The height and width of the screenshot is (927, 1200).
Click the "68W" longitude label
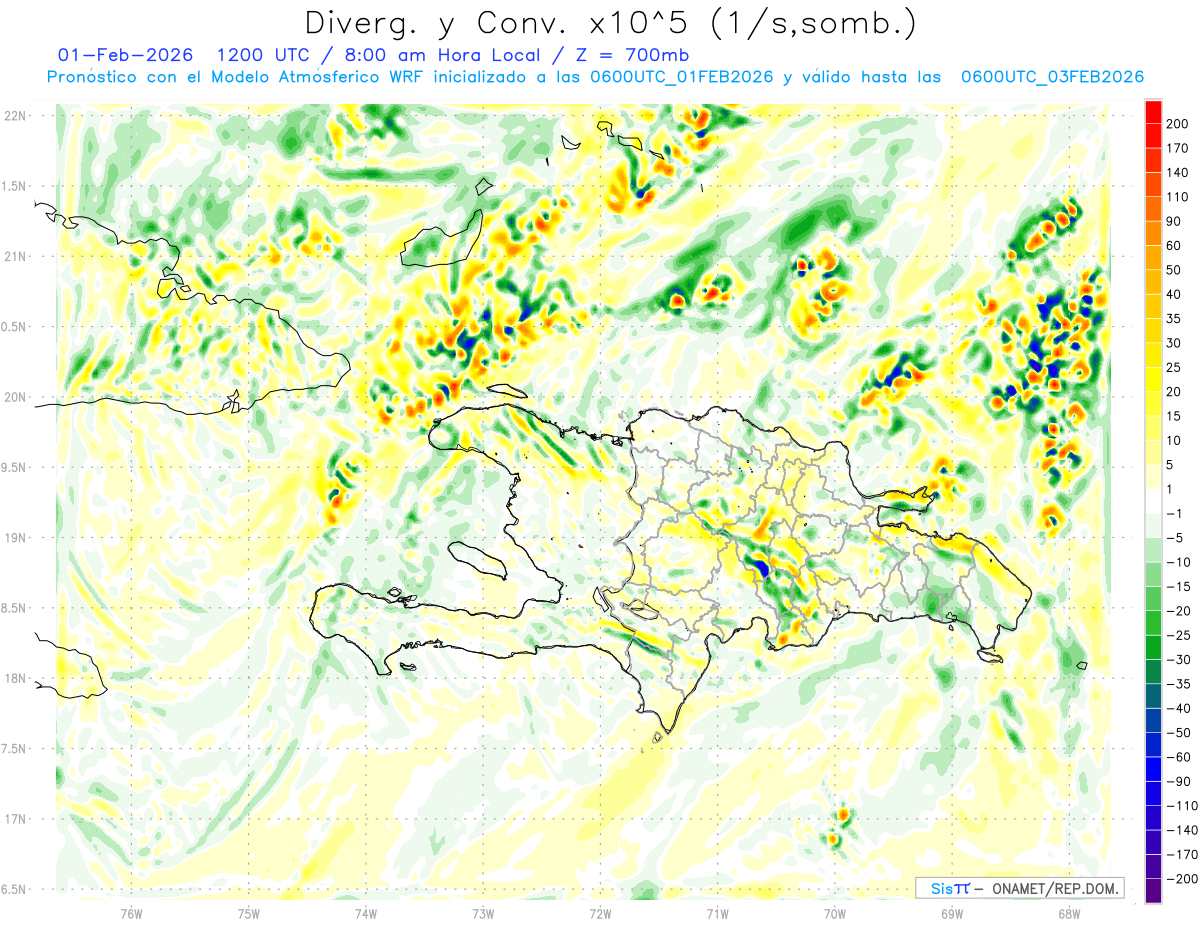tap(1069, 914)
